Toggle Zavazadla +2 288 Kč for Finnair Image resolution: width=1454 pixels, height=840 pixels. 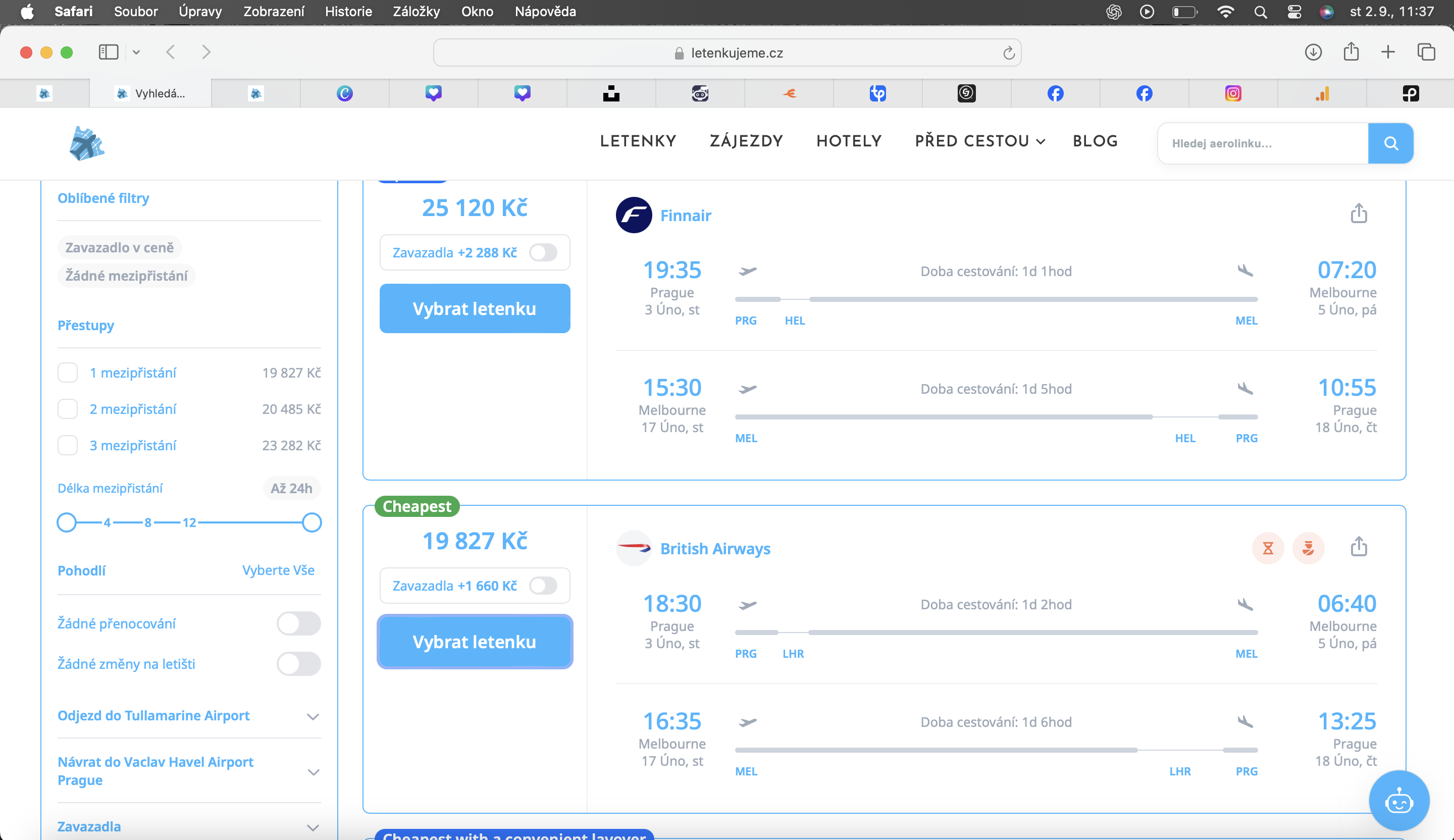point(544,252)
